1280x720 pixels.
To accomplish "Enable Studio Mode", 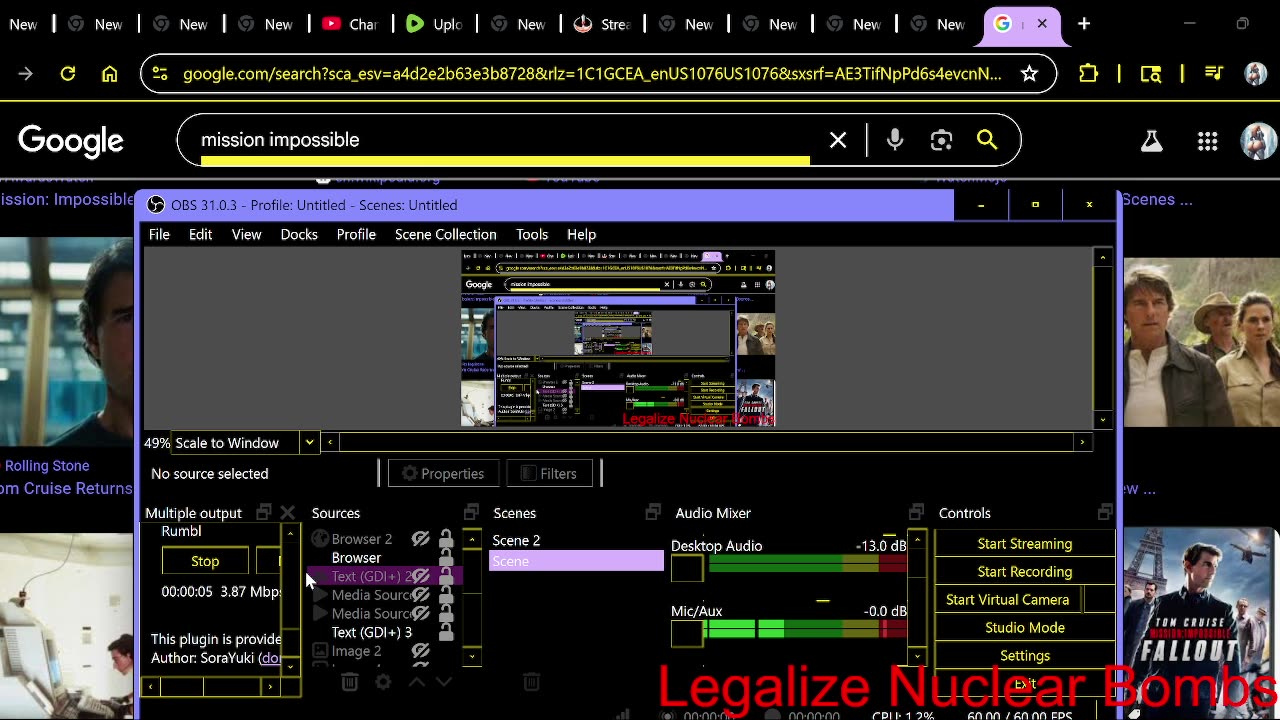I will click(x=1025, y=628).
